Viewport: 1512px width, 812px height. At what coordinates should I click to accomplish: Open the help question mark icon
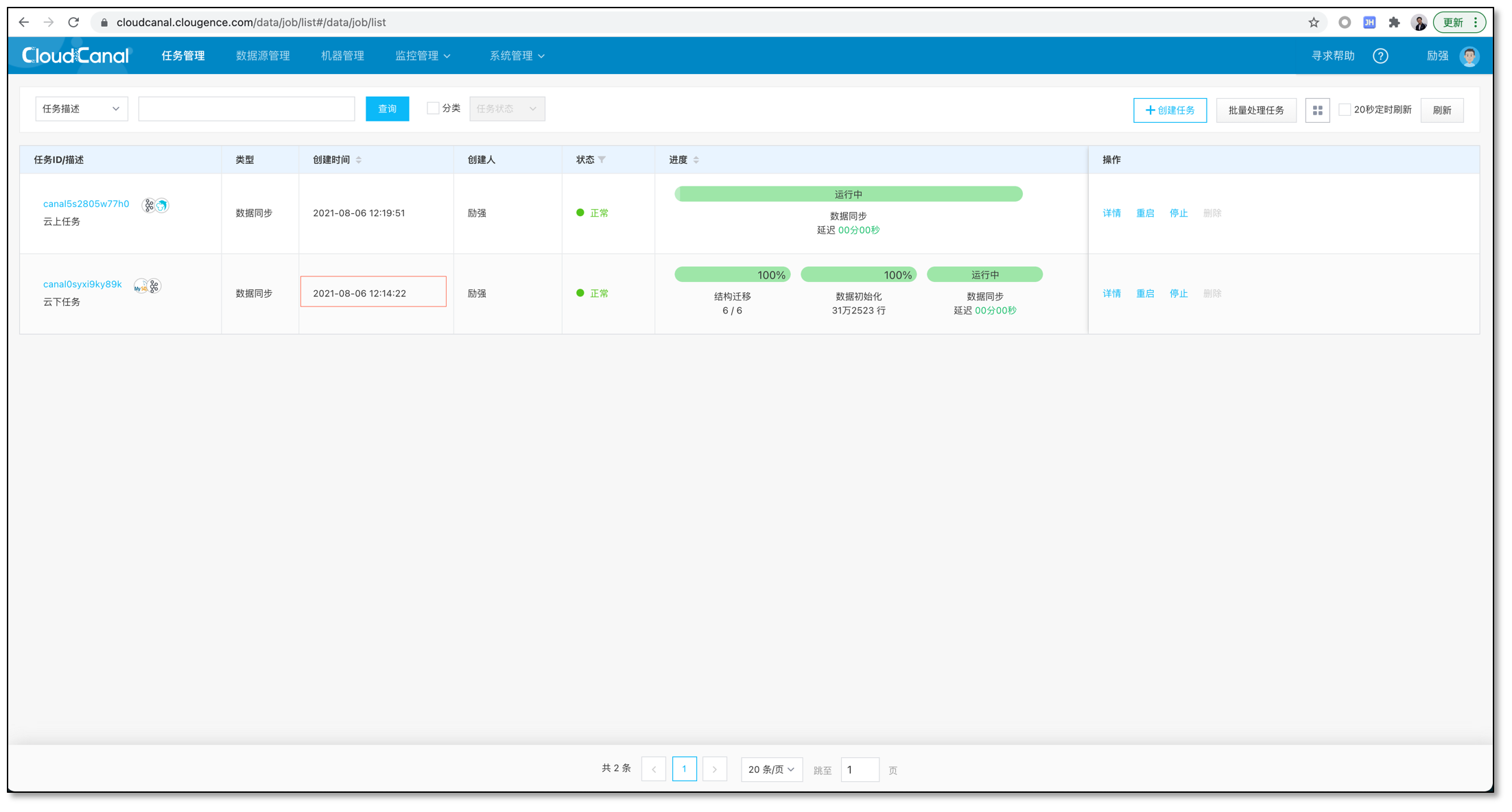[x=1380, y=56]
